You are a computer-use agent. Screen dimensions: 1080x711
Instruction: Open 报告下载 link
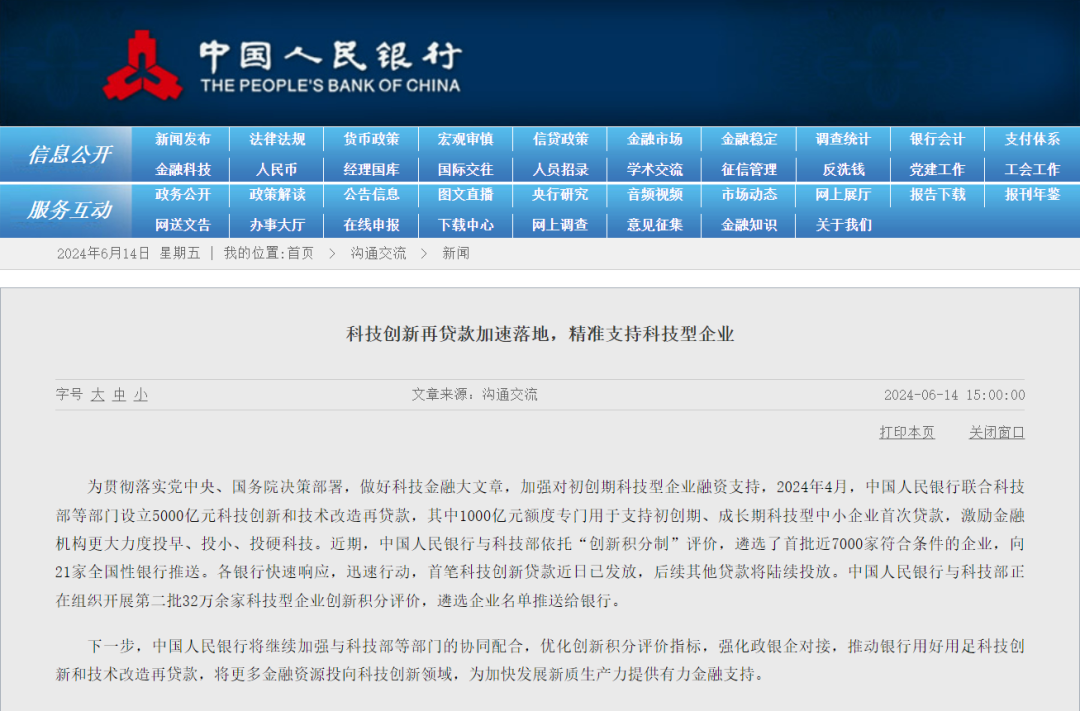[937, 194]
